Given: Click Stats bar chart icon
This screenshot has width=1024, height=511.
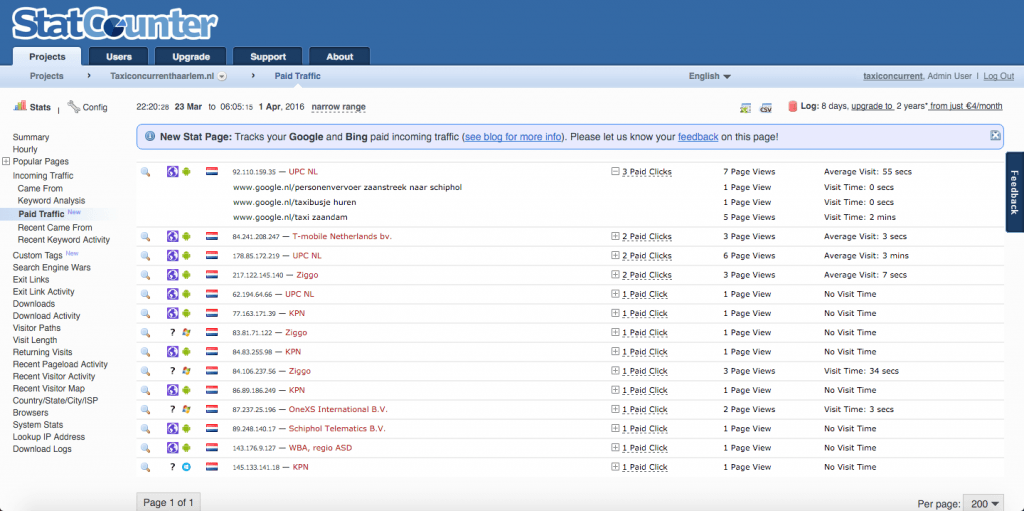Looking at the screenshot, I should [x=20, y=106].
